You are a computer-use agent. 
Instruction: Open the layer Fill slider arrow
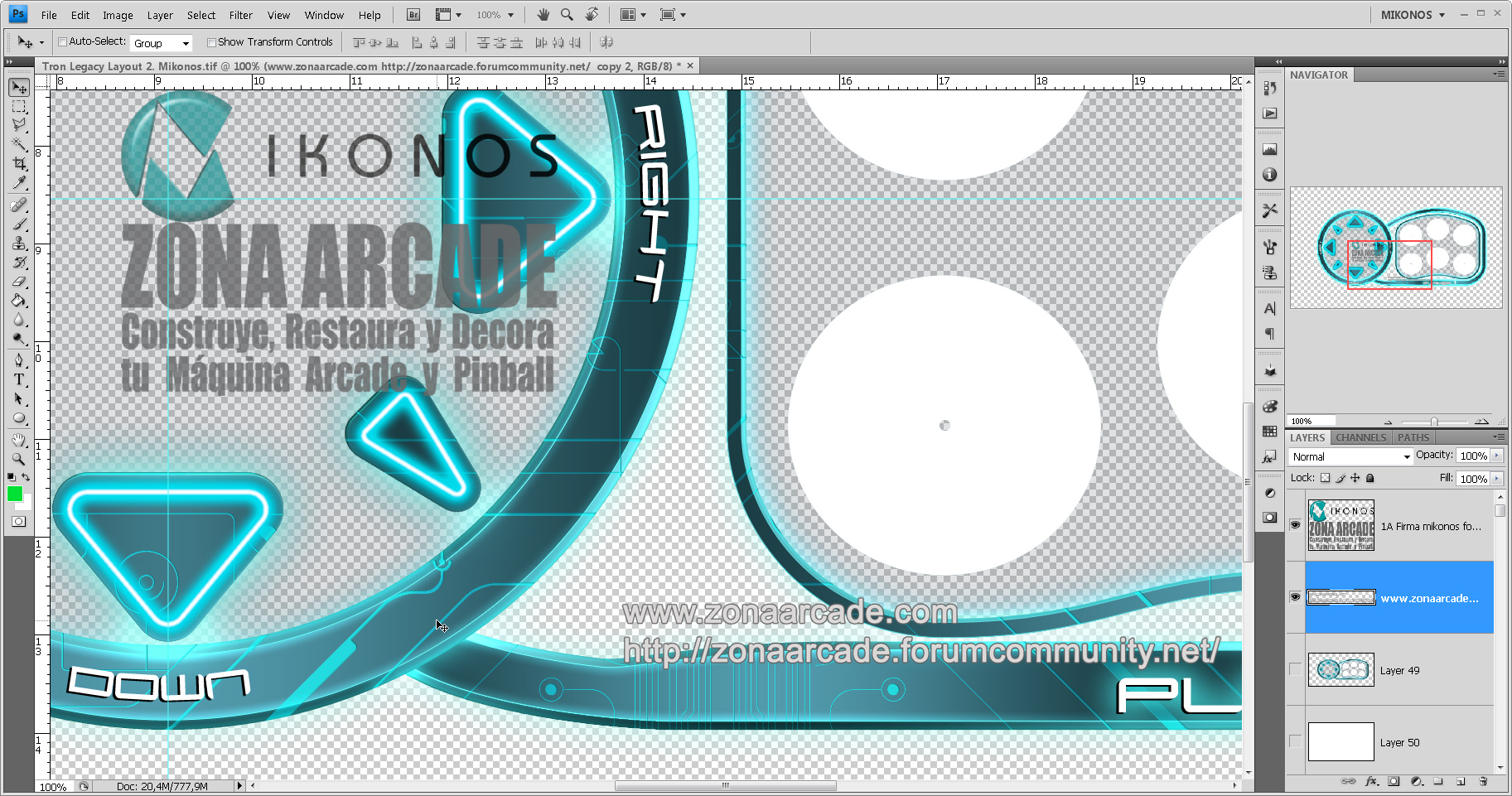click(1496, 479)
